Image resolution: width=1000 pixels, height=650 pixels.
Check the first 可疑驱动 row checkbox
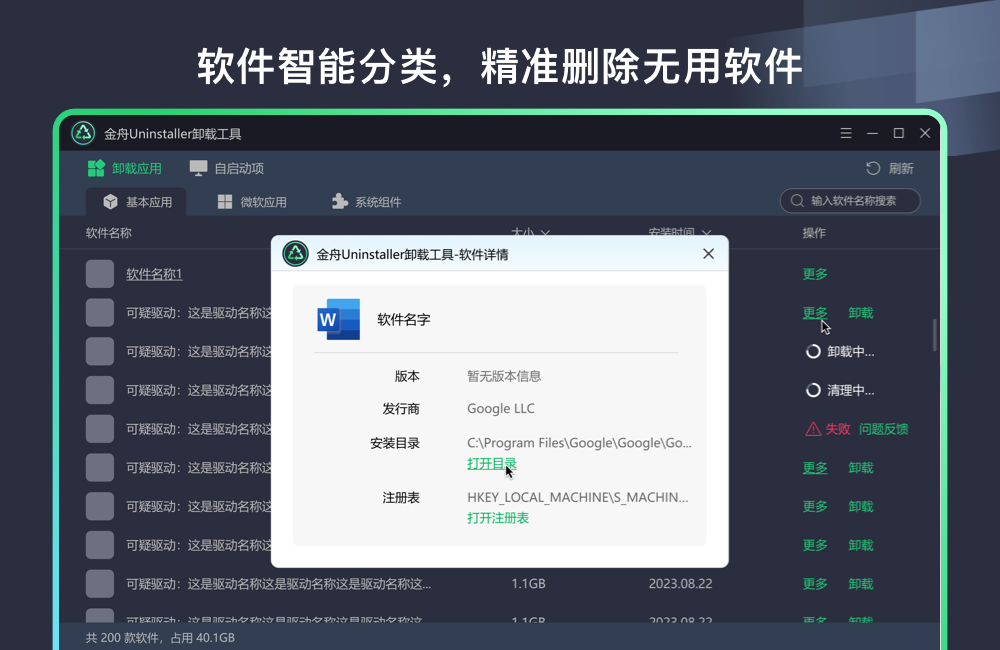tap(100, 312)
